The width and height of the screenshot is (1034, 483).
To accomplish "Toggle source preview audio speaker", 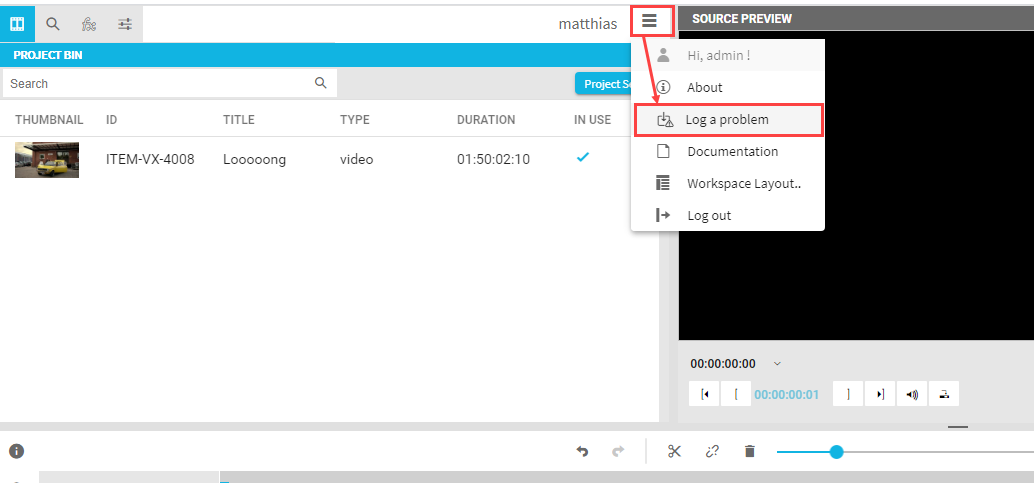I will 911,394.
